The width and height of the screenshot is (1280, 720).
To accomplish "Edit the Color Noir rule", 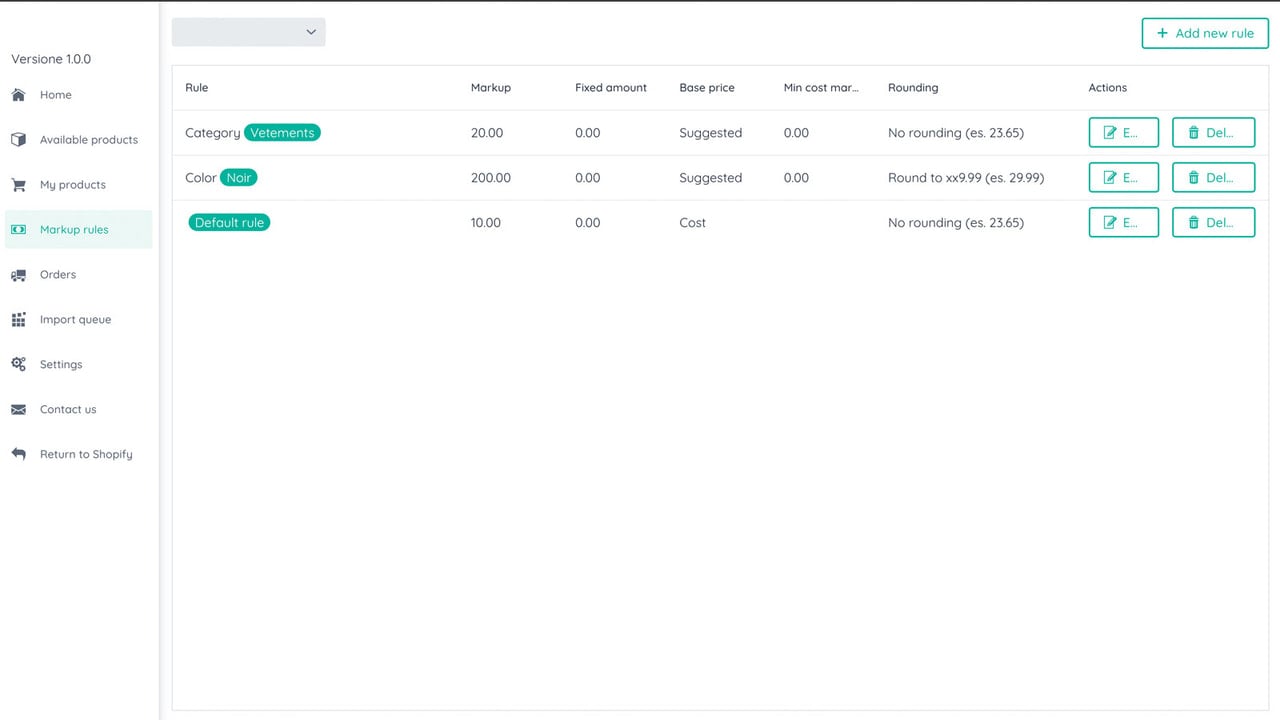I will coord(1124,178).
